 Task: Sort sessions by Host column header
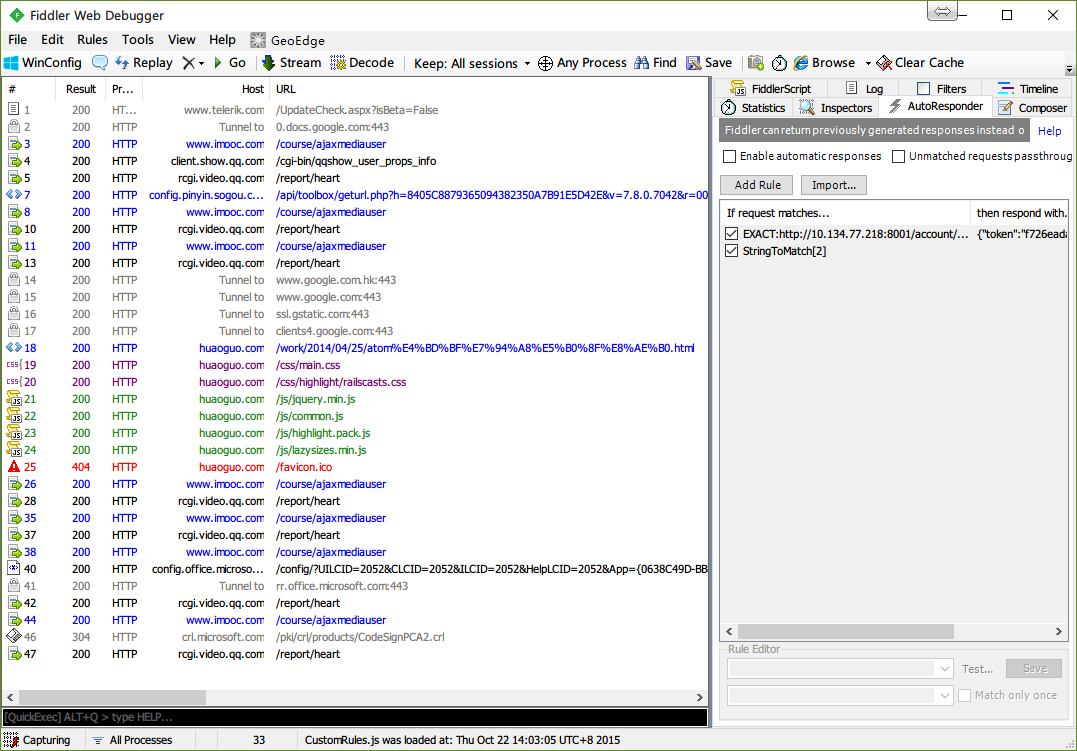click(206, 89)
